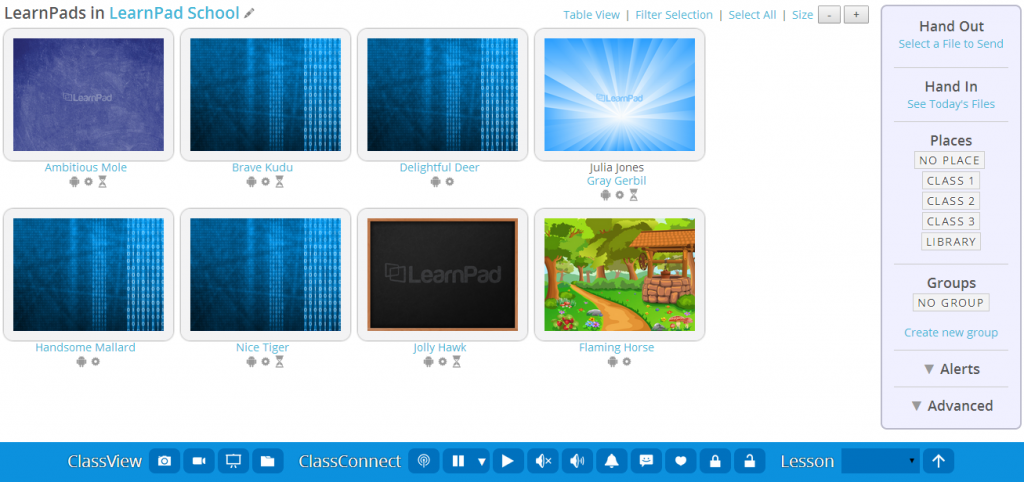
Task: Select the Jolly Hawk chalkboard thumbnail
Action: click(442, 274)
